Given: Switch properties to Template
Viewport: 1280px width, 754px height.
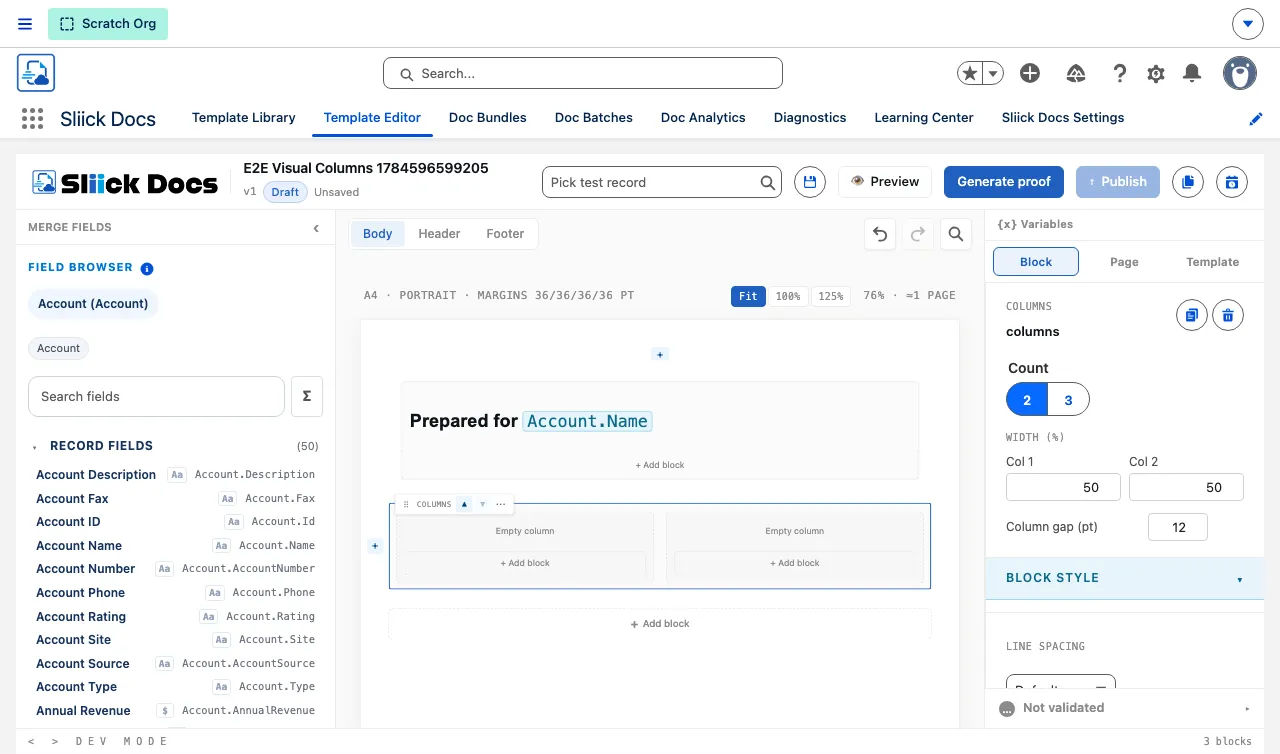Looking at the screenshot, I should (x=1213, y=262).
